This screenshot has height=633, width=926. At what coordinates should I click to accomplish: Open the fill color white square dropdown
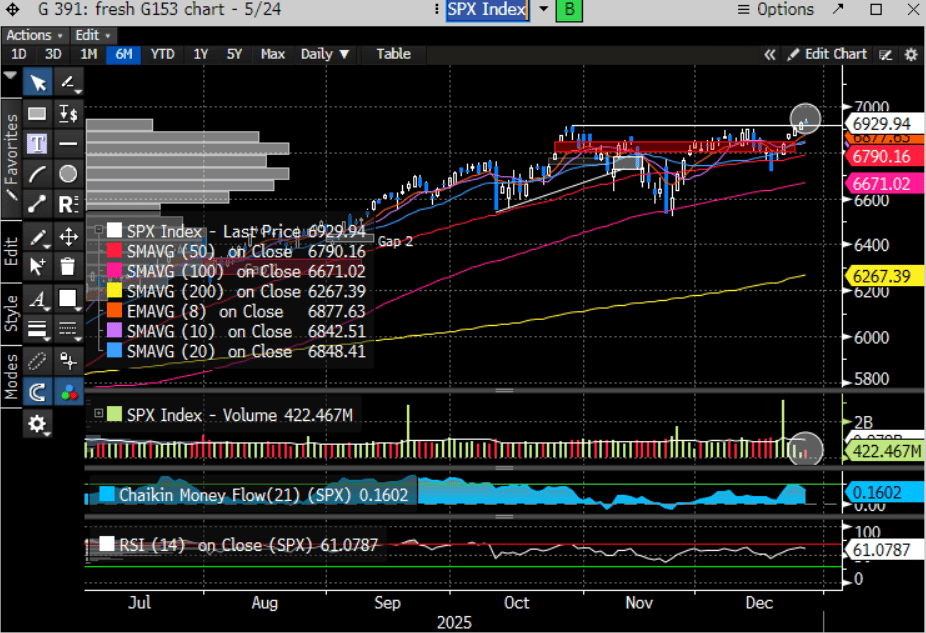tap(69, 299)
